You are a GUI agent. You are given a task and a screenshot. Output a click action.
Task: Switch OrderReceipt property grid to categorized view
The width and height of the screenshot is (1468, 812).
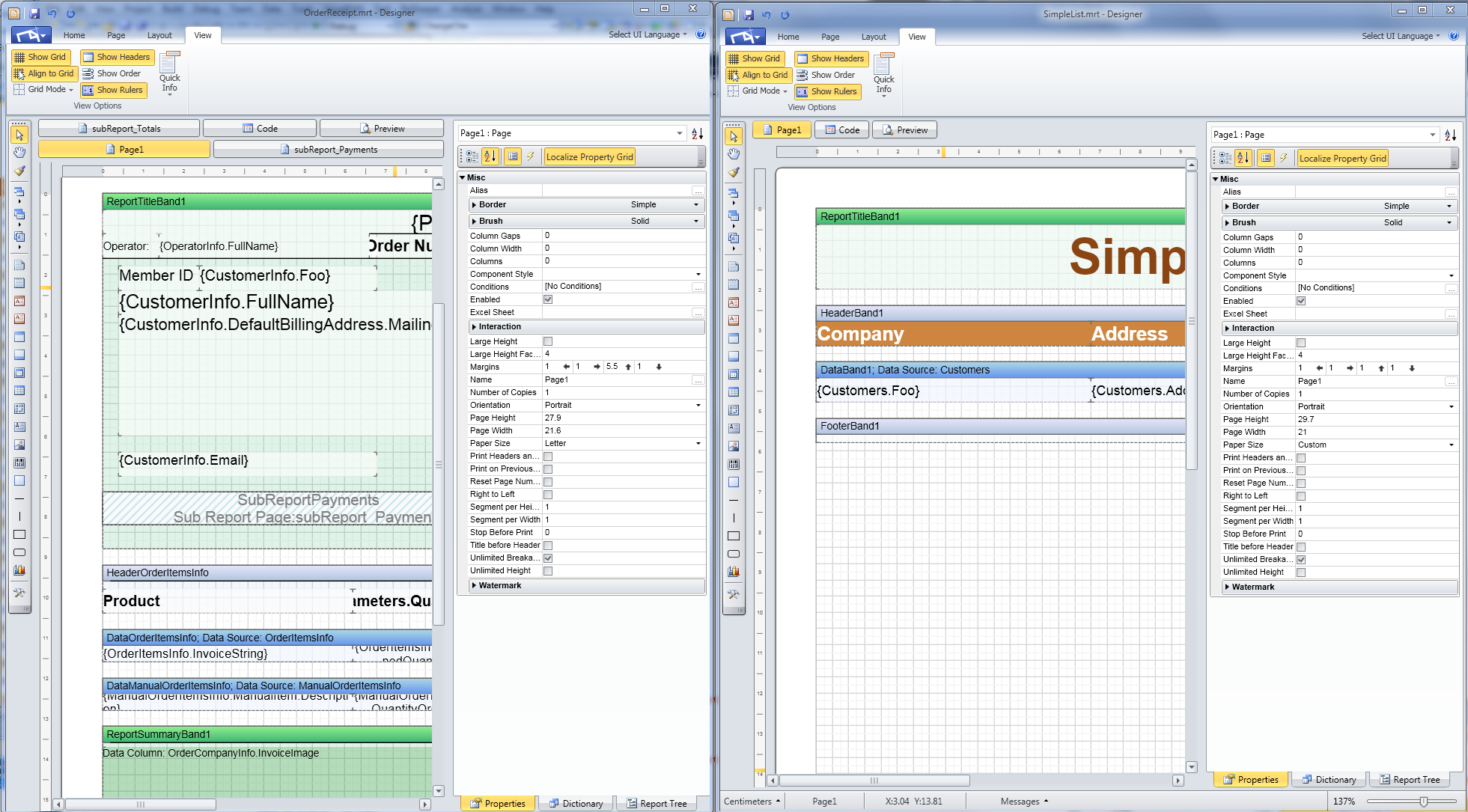pyautogui.click(x=472, y=156)
